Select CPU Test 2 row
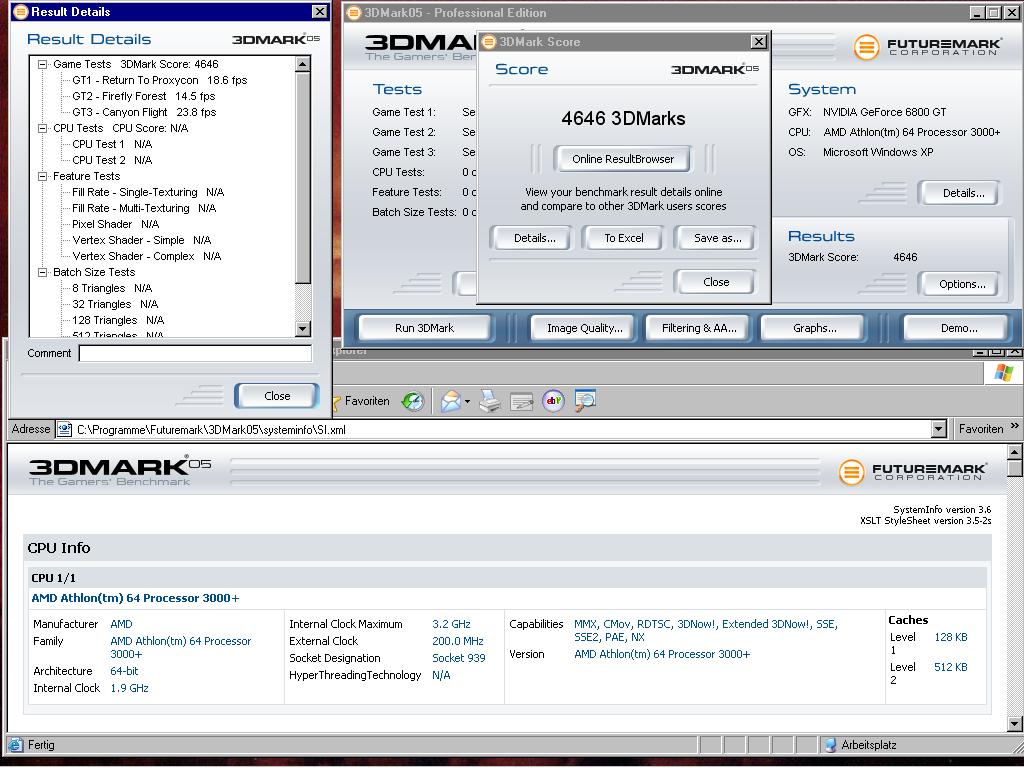 pos(112,160)
